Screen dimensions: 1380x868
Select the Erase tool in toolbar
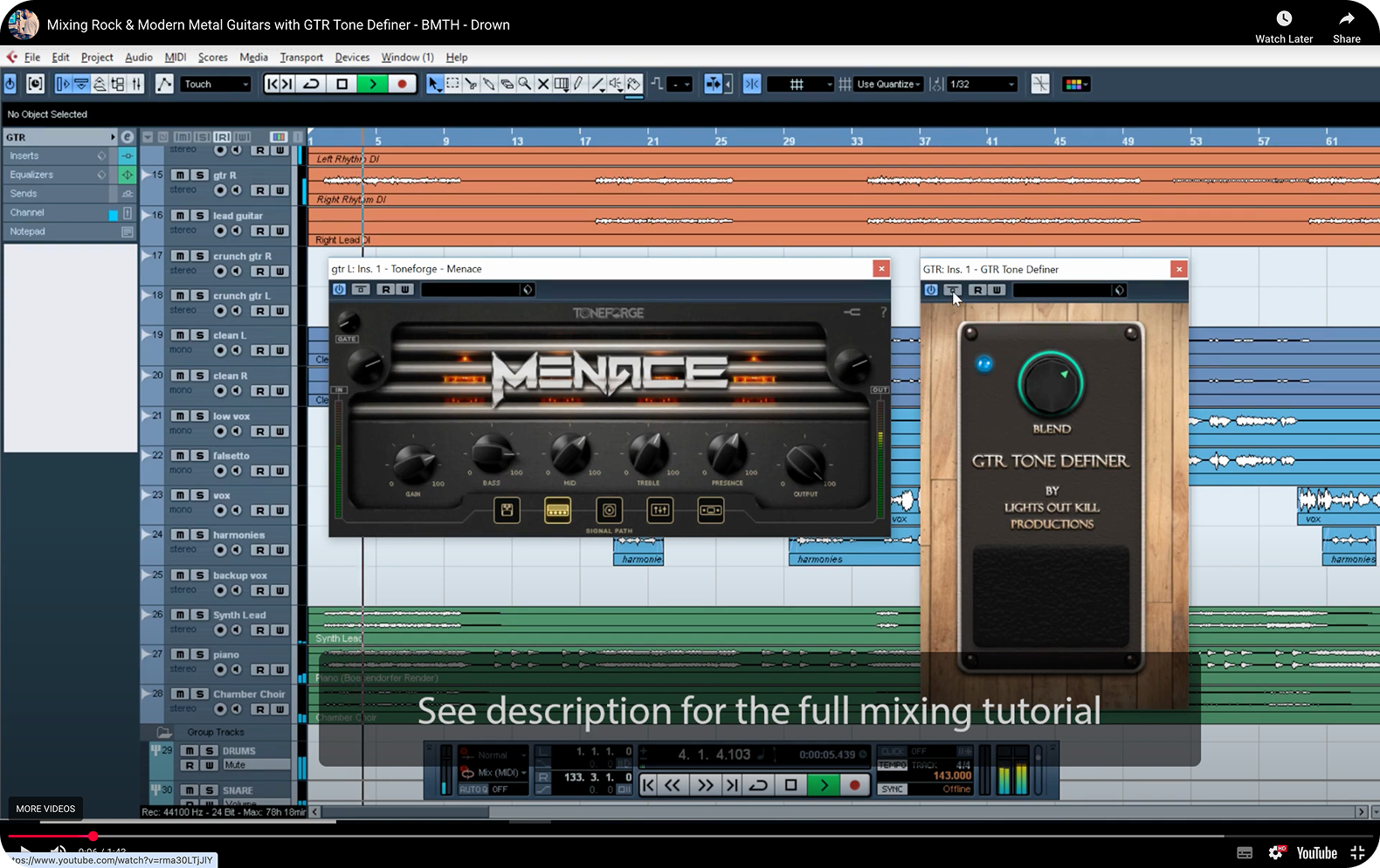pos(507,84)
